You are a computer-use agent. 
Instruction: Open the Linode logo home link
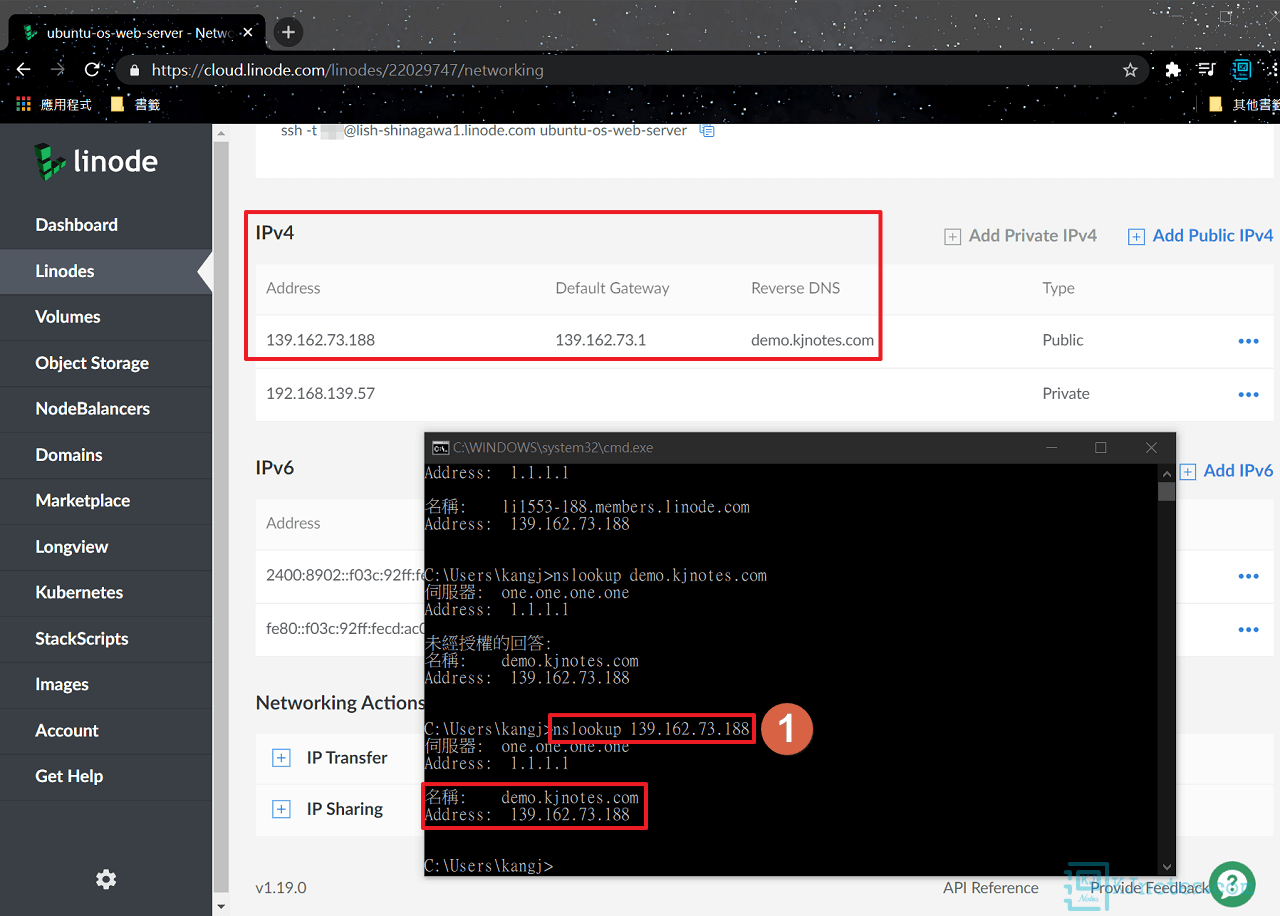point(96,161)
